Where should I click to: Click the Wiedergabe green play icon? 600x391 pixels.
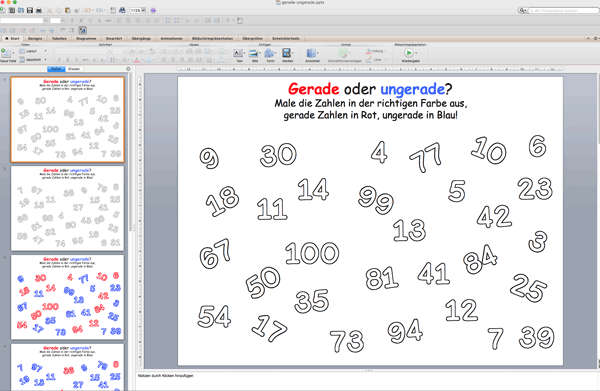click(409, 52)
